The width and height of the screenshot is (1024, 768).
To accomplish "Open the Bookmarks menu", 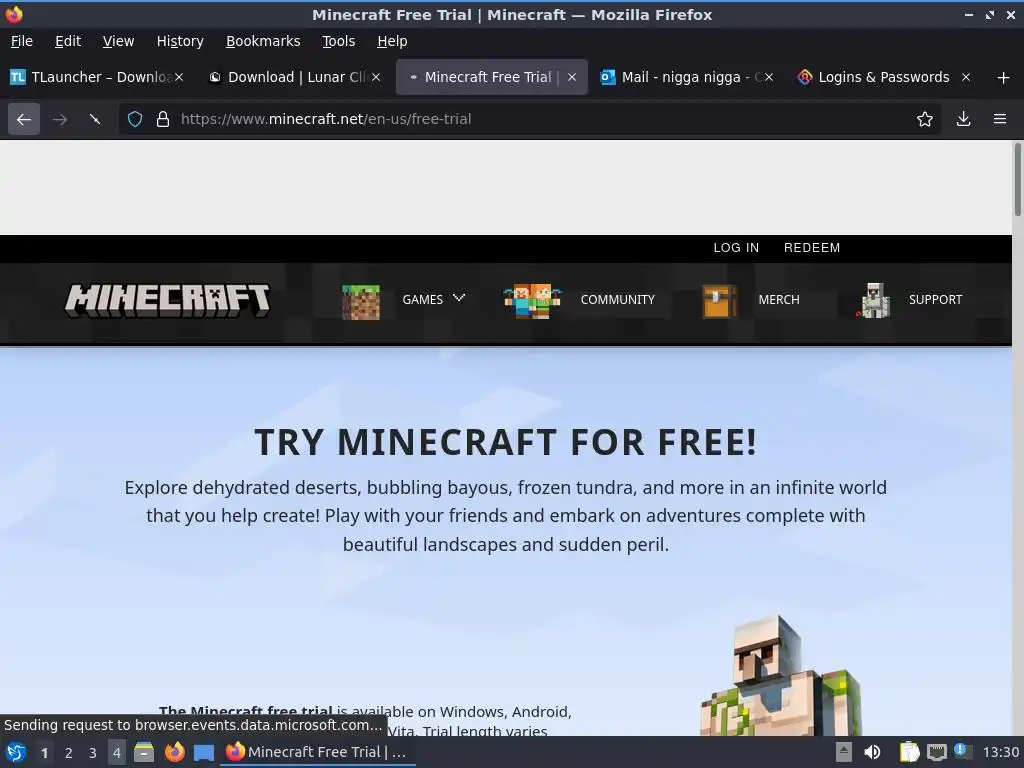I will point(263,41).
